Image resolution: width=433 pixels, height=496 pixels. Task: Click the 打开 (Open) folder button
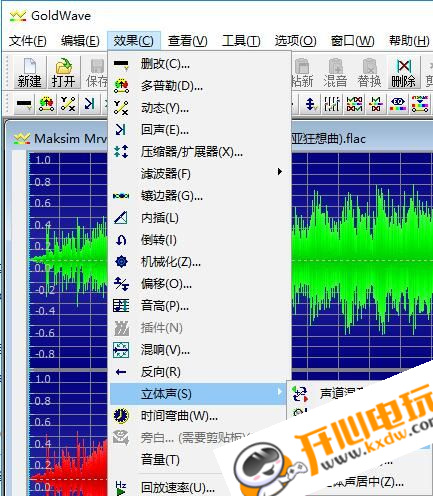click(x=63, y=72)
